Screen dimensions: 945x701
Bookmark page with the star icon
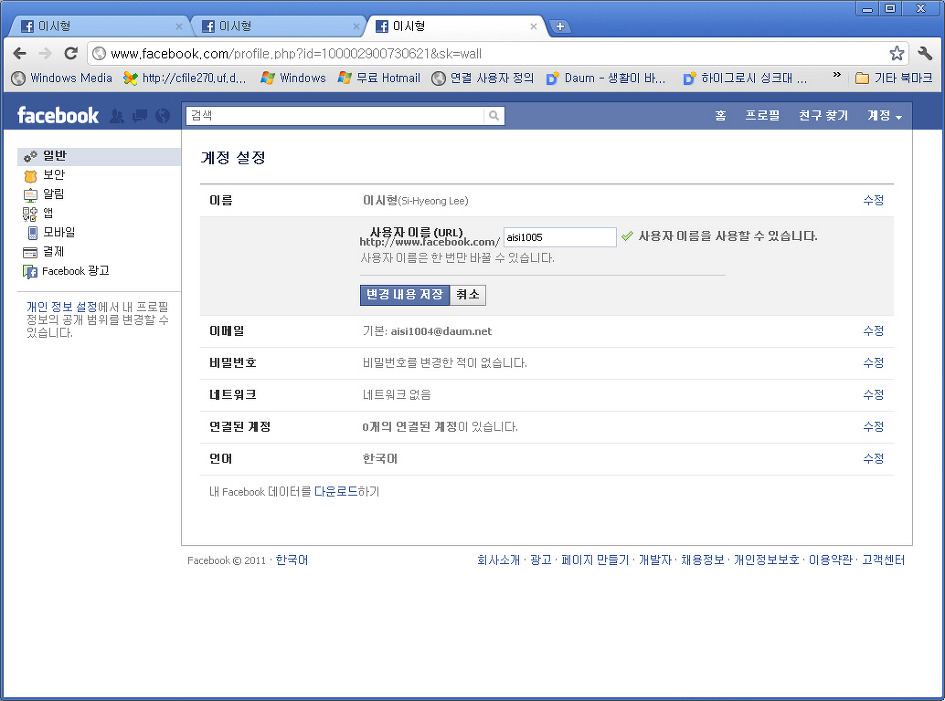(897, 54)
